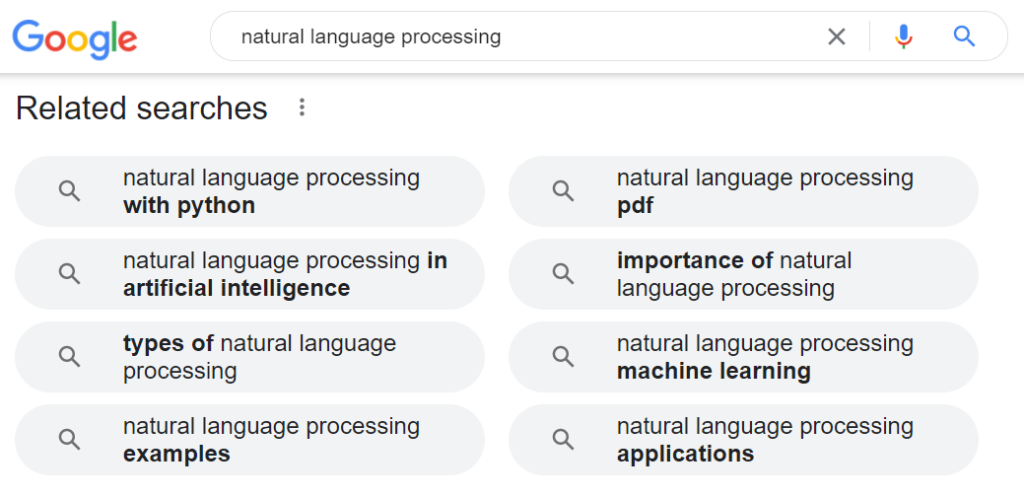Screen dimensions: 1024x497
Task: Open Related searches three-dot options menu
Action: click(x=302, y=108)
